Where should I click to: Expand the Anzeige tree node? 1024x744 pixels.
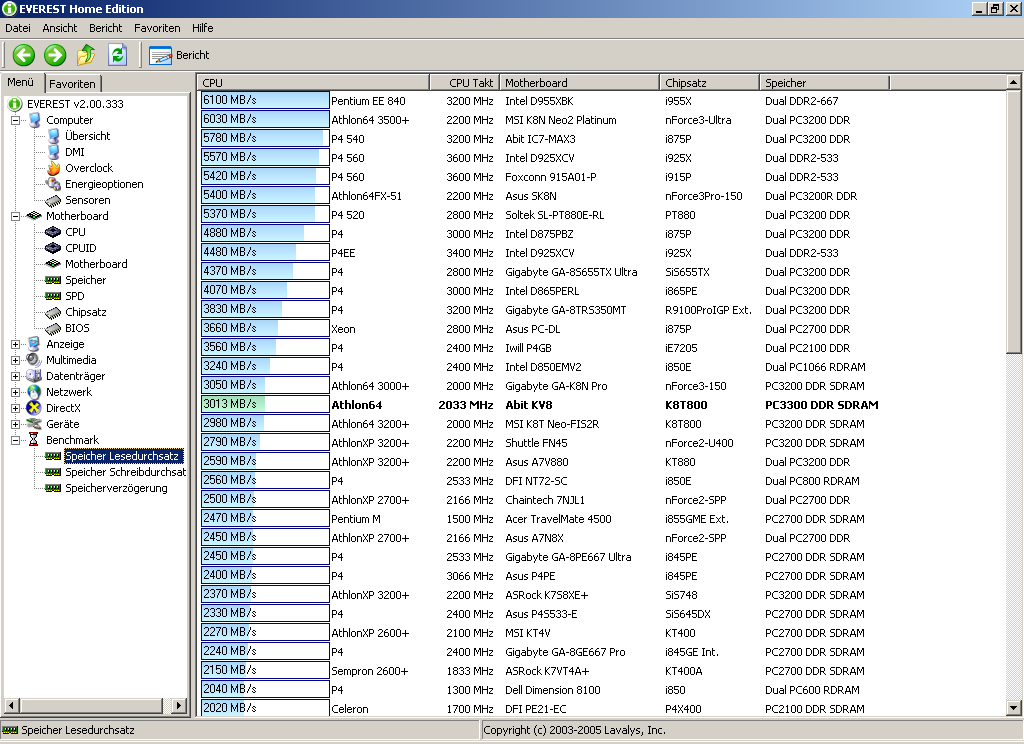pos(16,344)
